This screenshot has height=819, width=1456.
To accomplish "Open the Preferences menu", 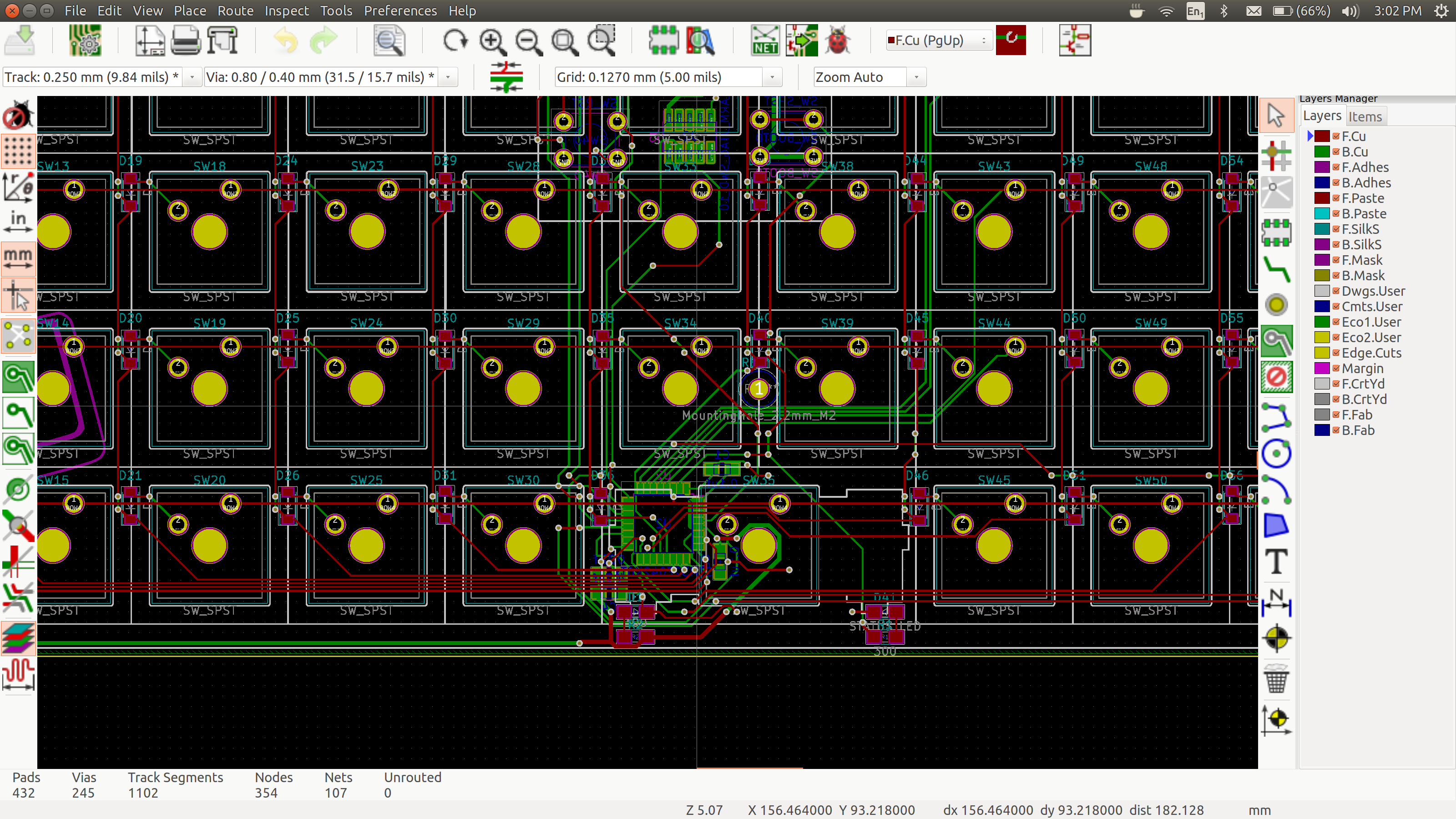I will click(400, 11).
